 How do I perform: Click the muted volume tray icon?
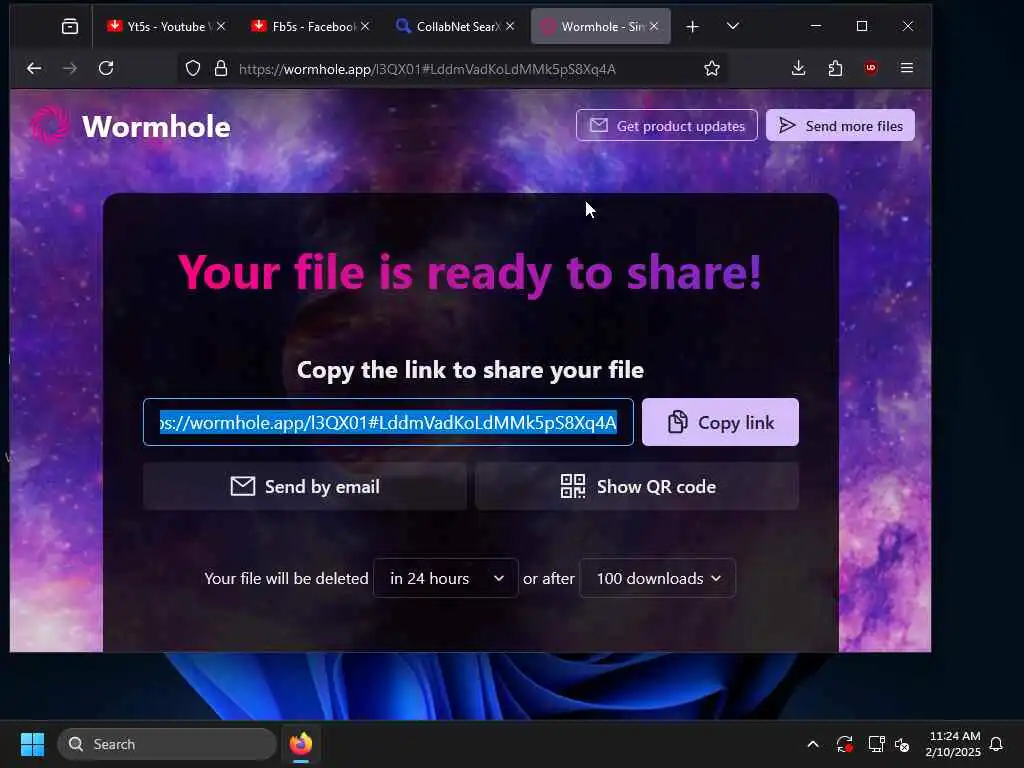tap(903, 744)
